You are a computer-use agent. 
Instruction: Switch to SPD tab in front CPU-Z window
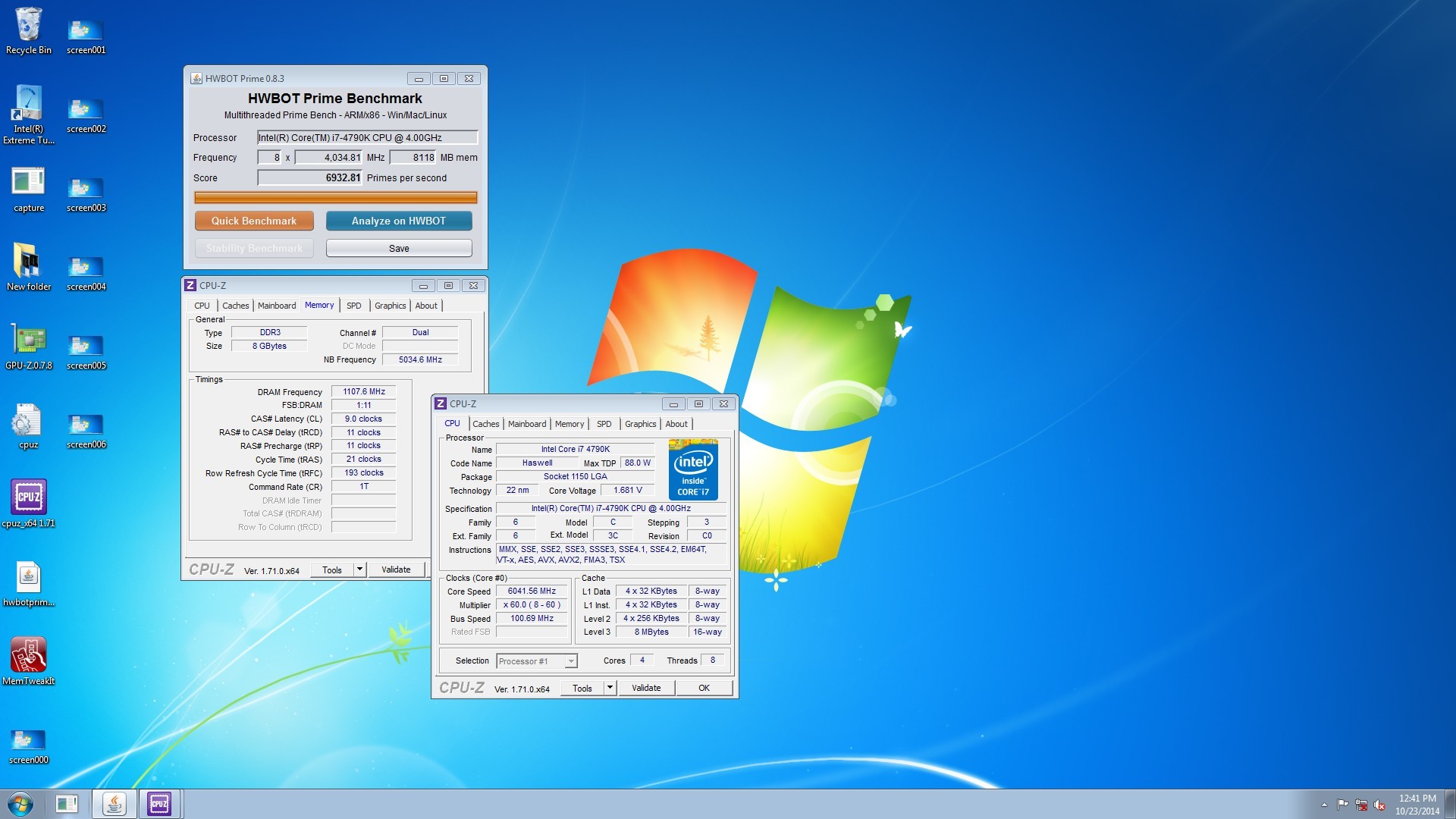pos(604,424)
